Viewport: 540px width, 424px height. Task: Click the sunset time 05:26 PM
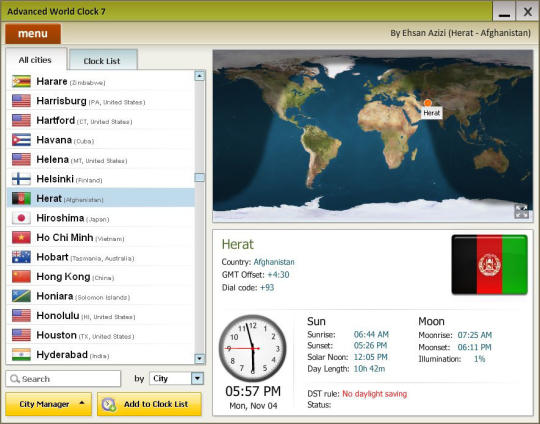371,345
